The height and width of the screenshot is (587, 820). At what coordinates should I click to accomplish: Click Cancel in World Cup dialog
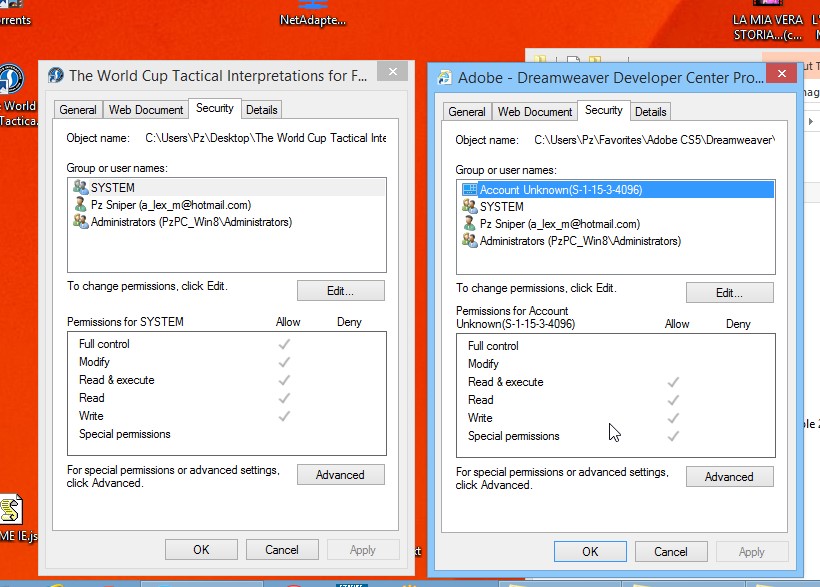(x=282, y=550)
